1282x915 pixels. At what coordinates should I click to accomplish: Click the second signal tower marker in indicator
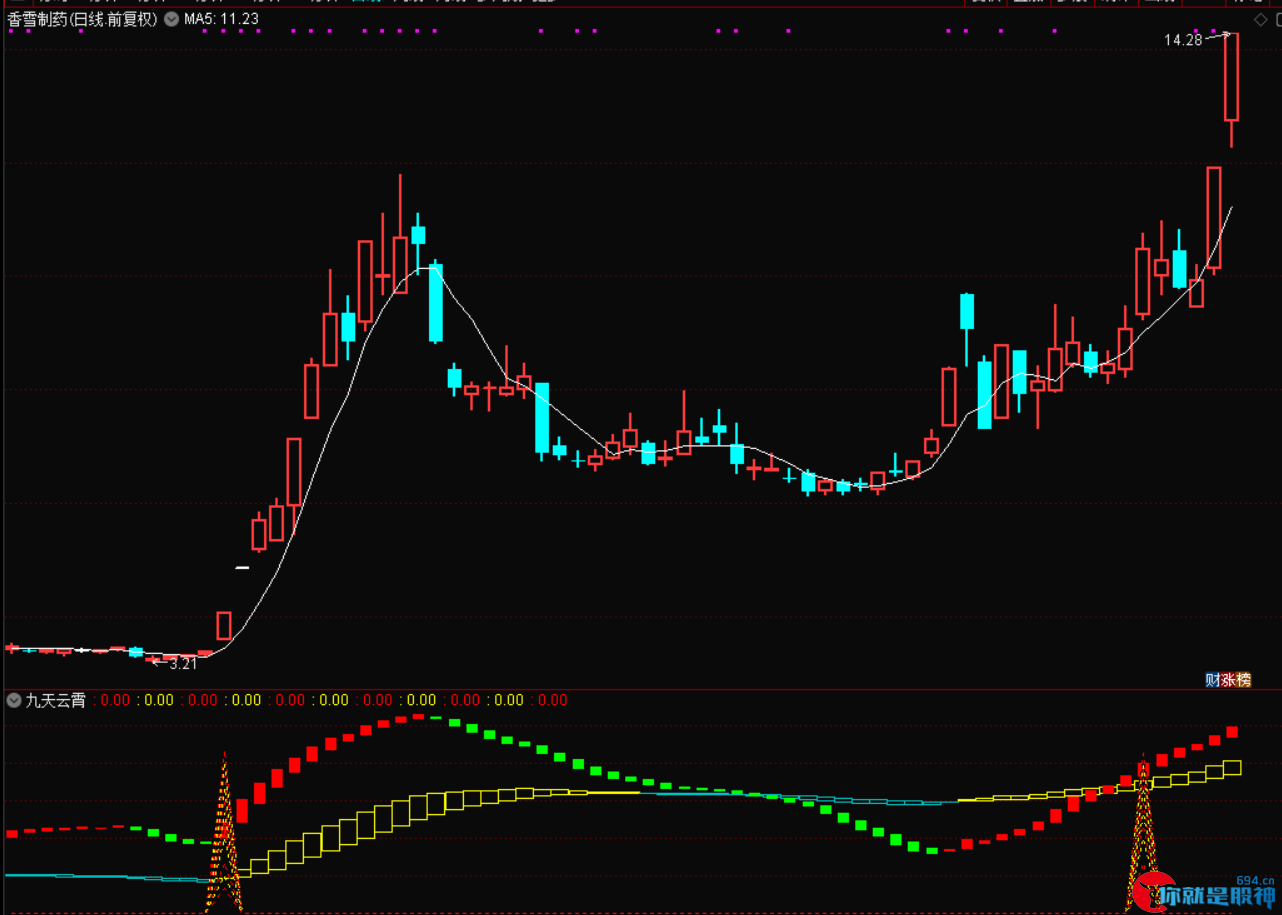point(1143,832)
